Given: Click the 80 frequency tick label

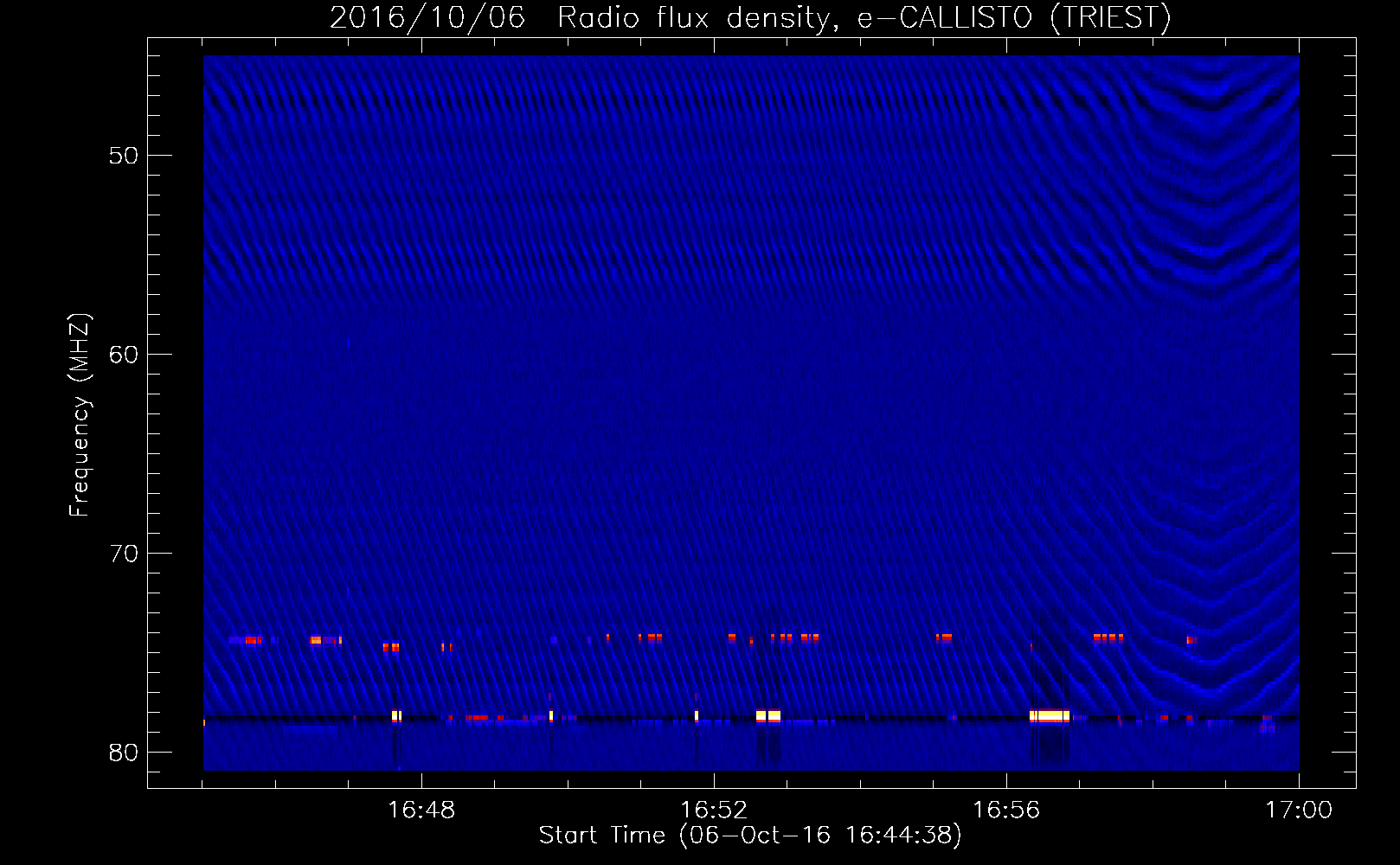Looking at the screenshot, I should pos(124,753).
